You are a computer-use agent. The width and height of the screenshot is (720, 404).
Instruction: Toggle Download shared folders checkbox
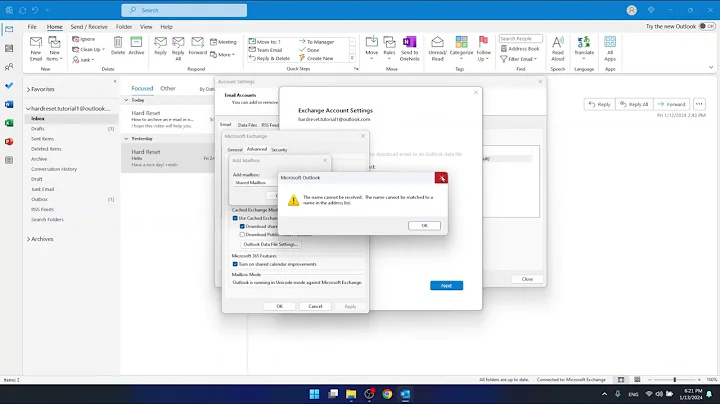[x=242, y=226]
